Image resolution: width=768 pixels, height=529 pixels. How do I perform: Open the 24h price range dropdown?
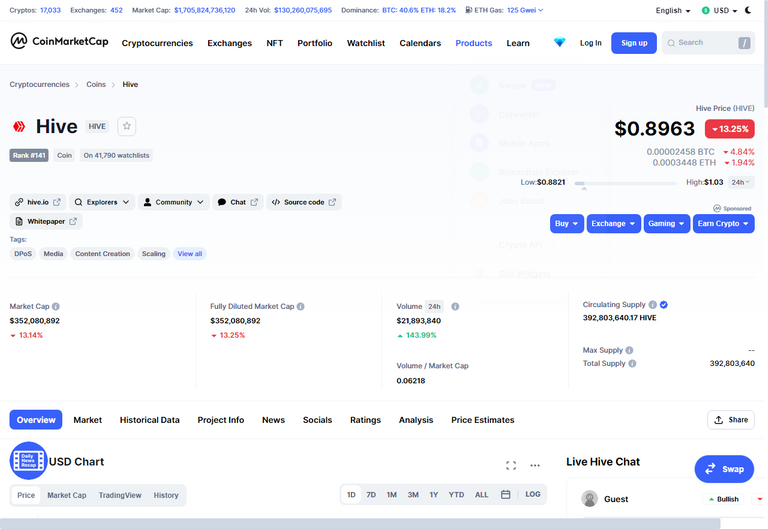click(741, 182)
